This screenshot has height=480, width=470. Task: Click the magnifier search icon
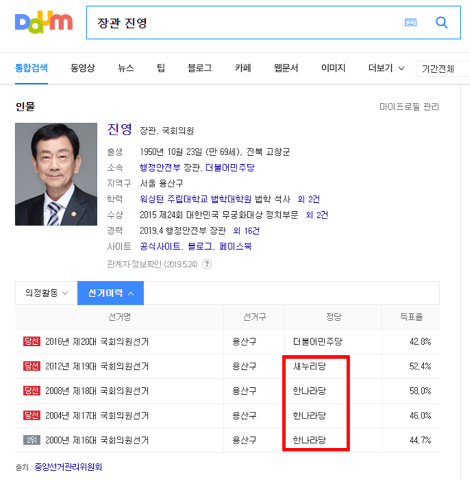[441, 22]
